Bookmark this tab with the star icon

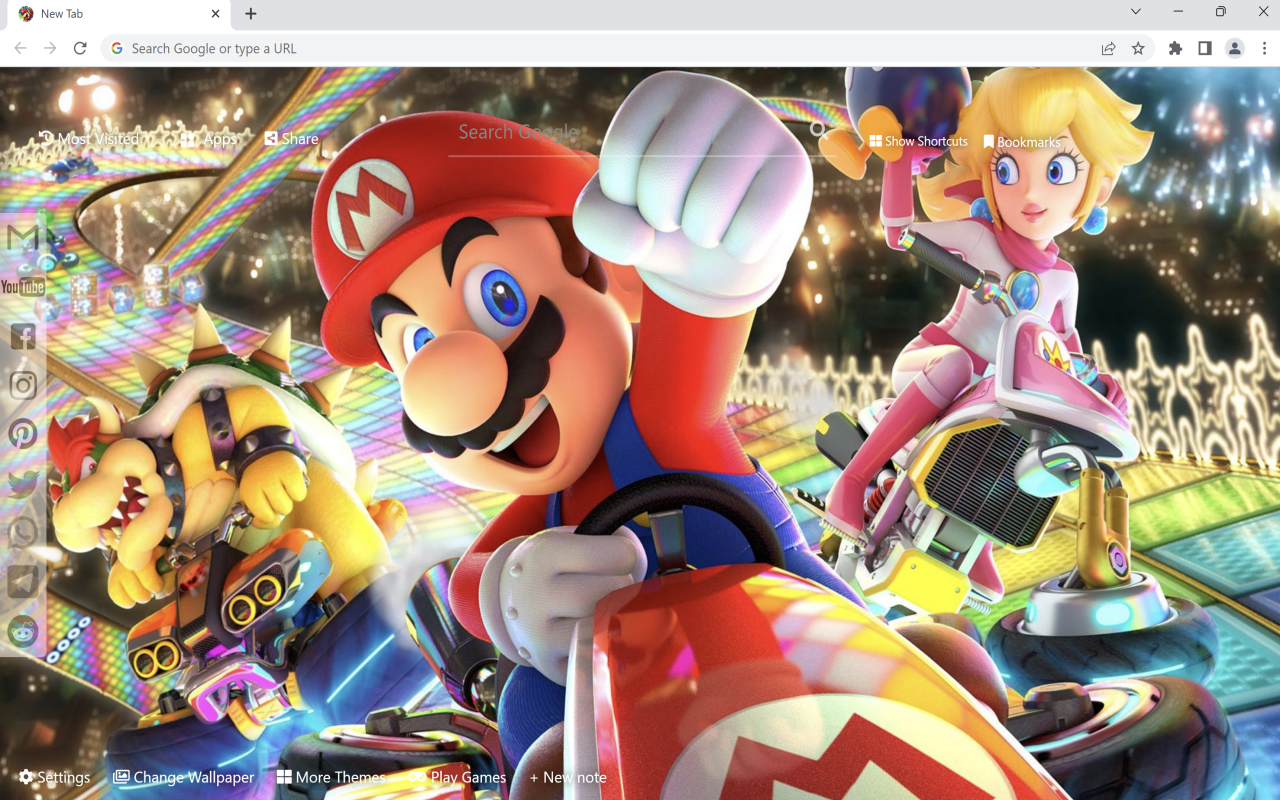point(1138,48)
